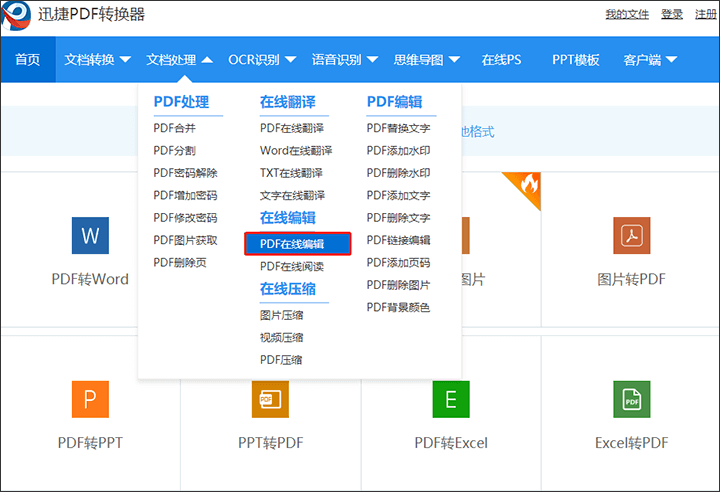Viewport: 720px width, 492px height.
Task: Open the 图片转PDF red icon
Action: [632, 236]
